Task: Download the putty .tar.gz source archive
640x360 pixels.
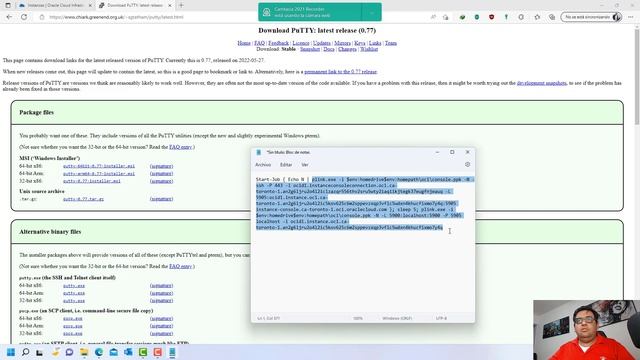Action: click(83, 199)
